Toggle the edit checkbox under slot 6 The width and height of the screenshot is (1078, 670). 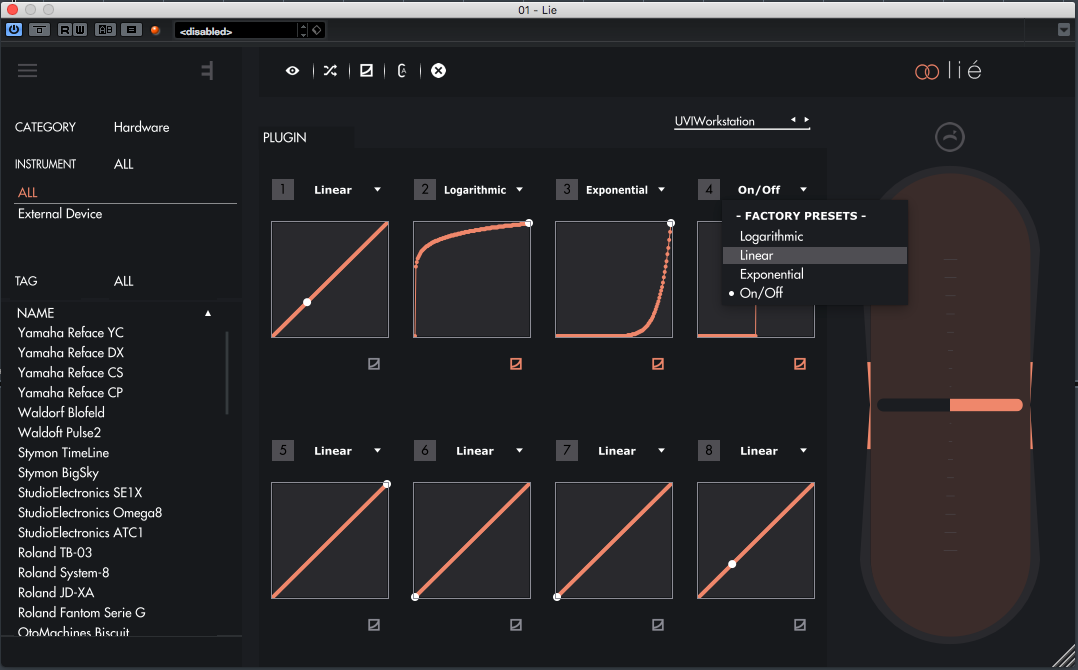click(516, 625)
